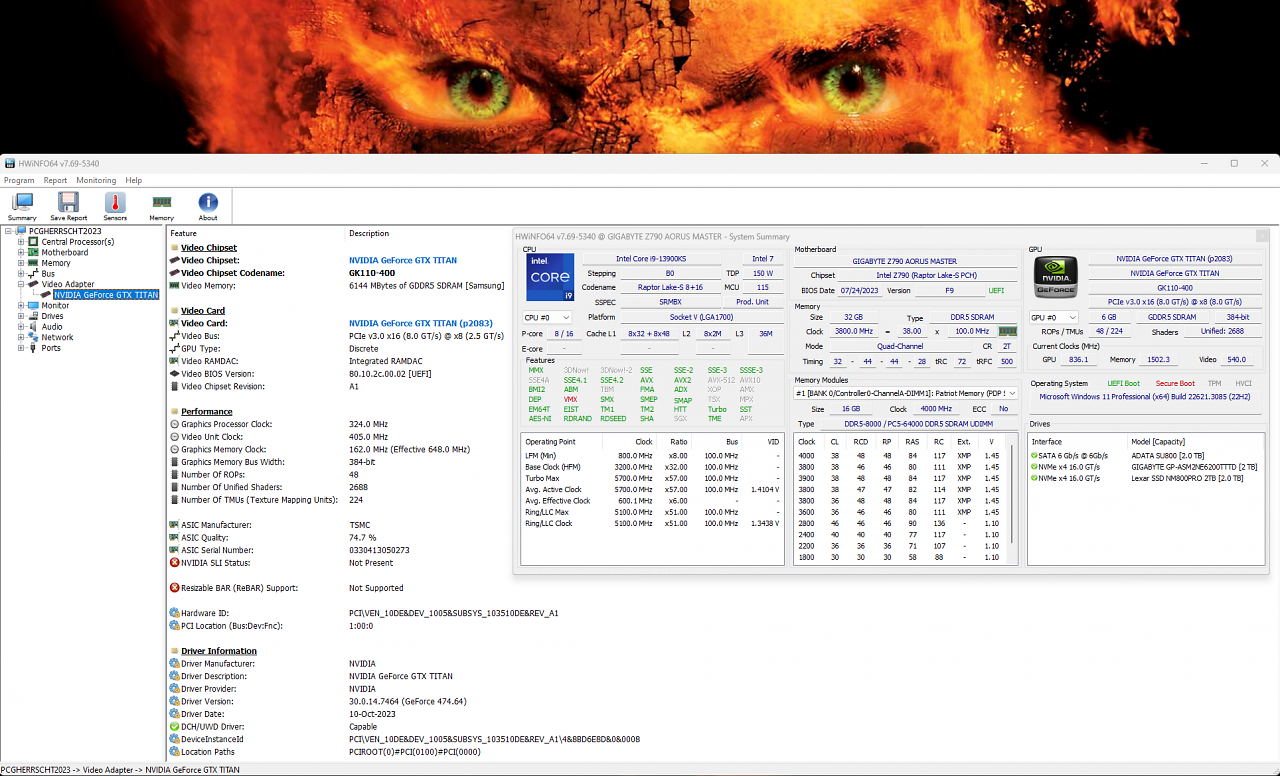Image resolution: width=1280 pixels, height=776 pixels.
Task: Click the Video BIOS Version value 80.10.2c.00.02
Action: pyautogui.click(x=392, y=374)
